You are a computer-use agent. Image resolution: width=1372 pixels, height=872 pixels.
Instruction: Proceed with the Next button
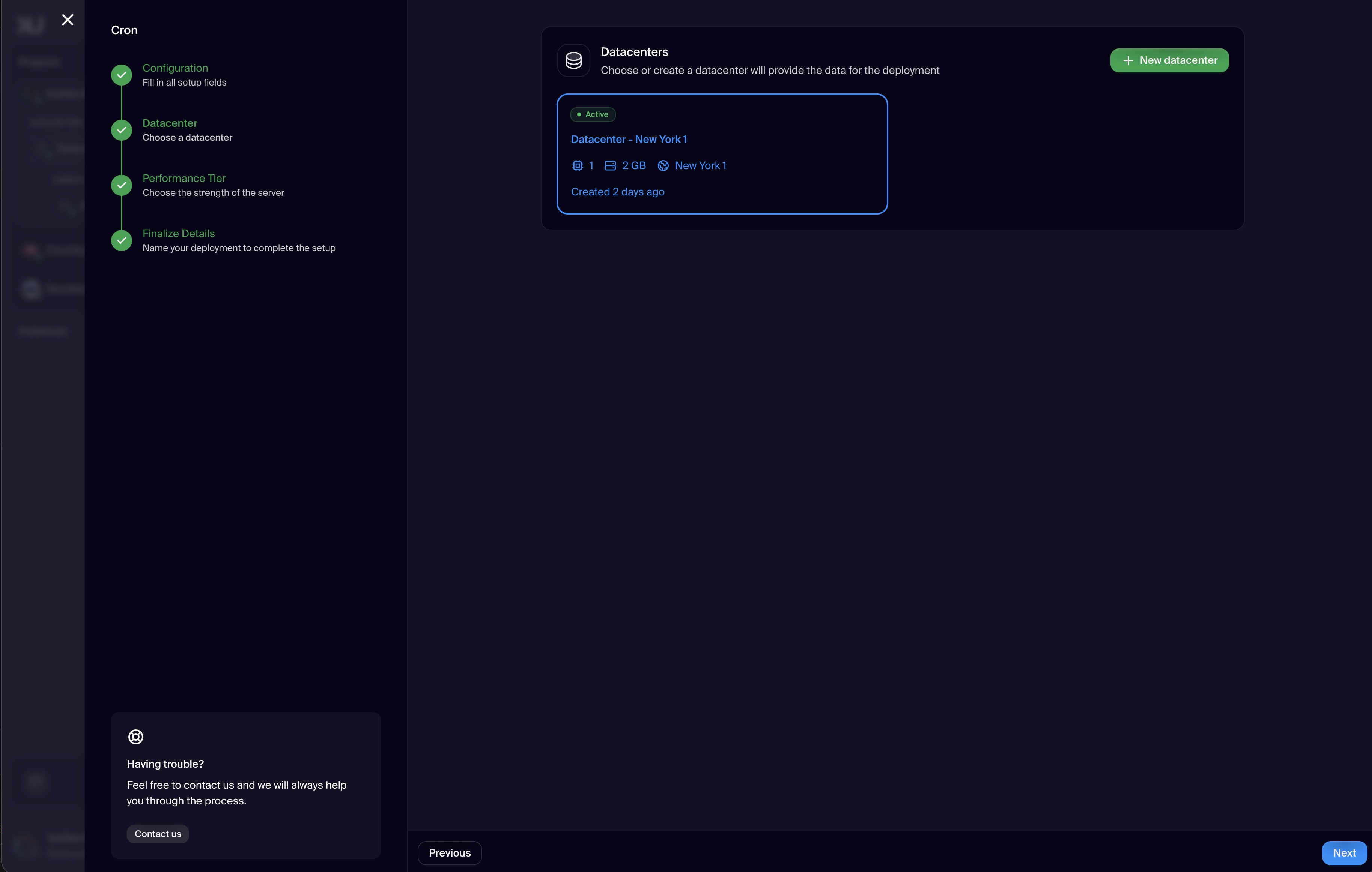[x=1343, y=852]
